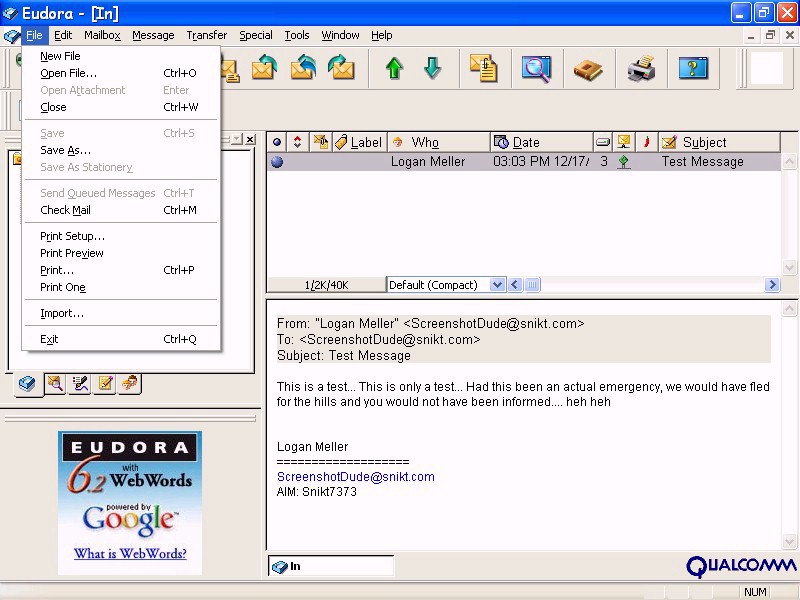Sort by the Priority column icon
The image size is (800, 600).
pos(297,142)
